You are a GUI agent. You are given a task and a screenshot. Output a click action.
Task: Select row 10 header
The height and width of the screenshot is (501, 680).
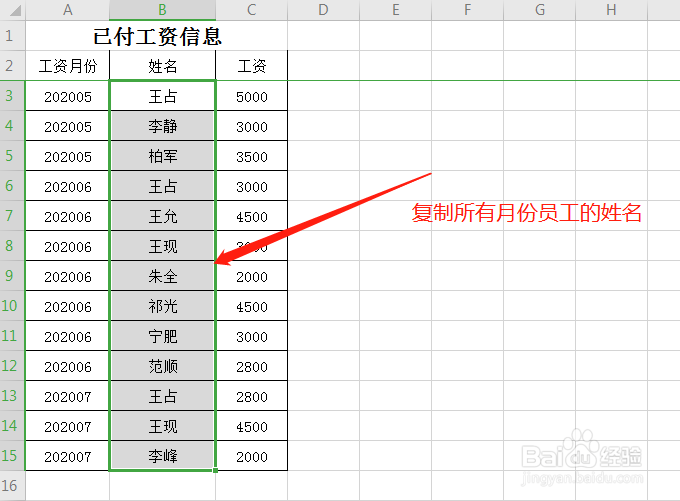pyautogui.click(x=12, y=305)
